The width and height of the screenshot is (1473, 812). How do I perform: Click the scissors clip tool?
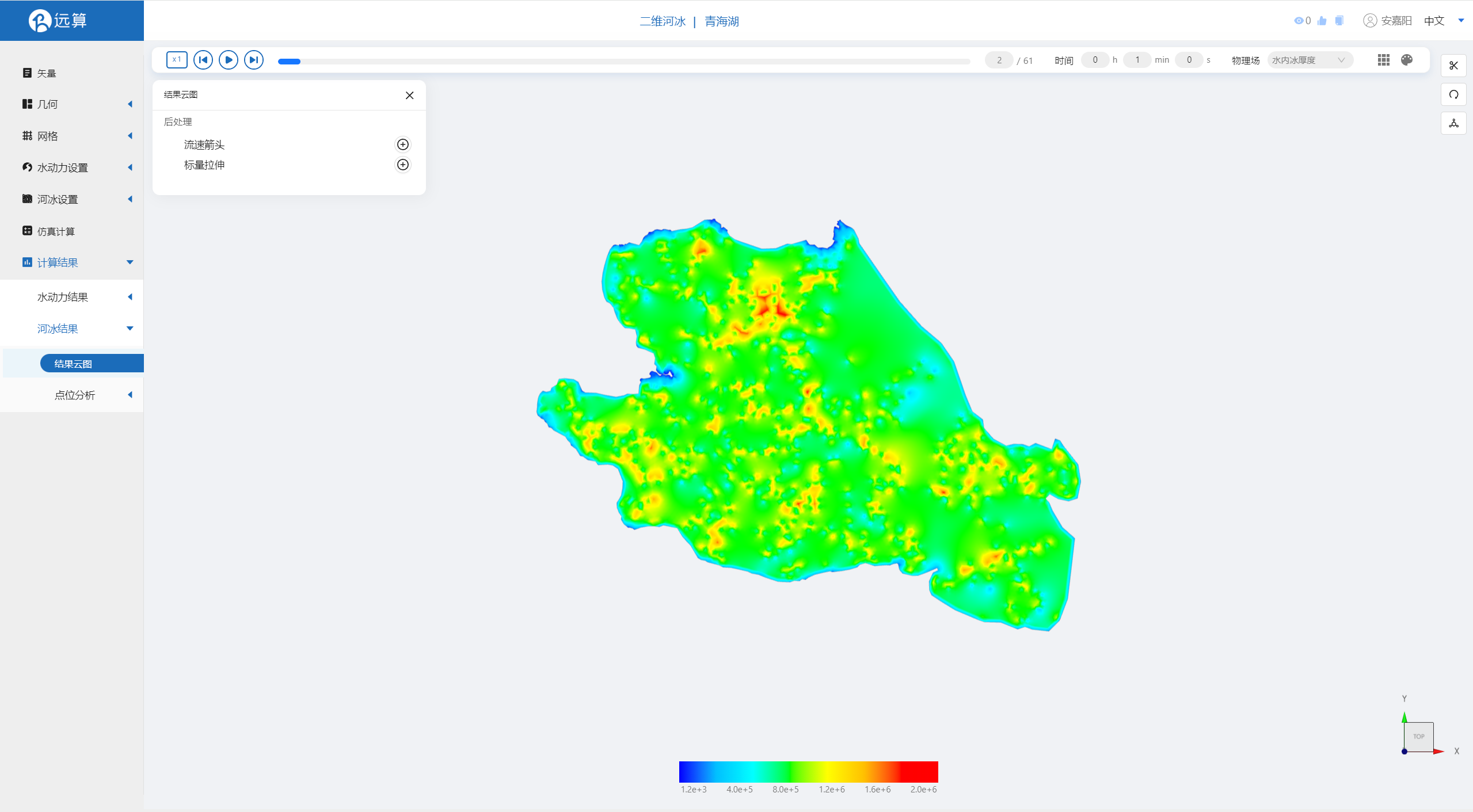[x=1453, y=66]
